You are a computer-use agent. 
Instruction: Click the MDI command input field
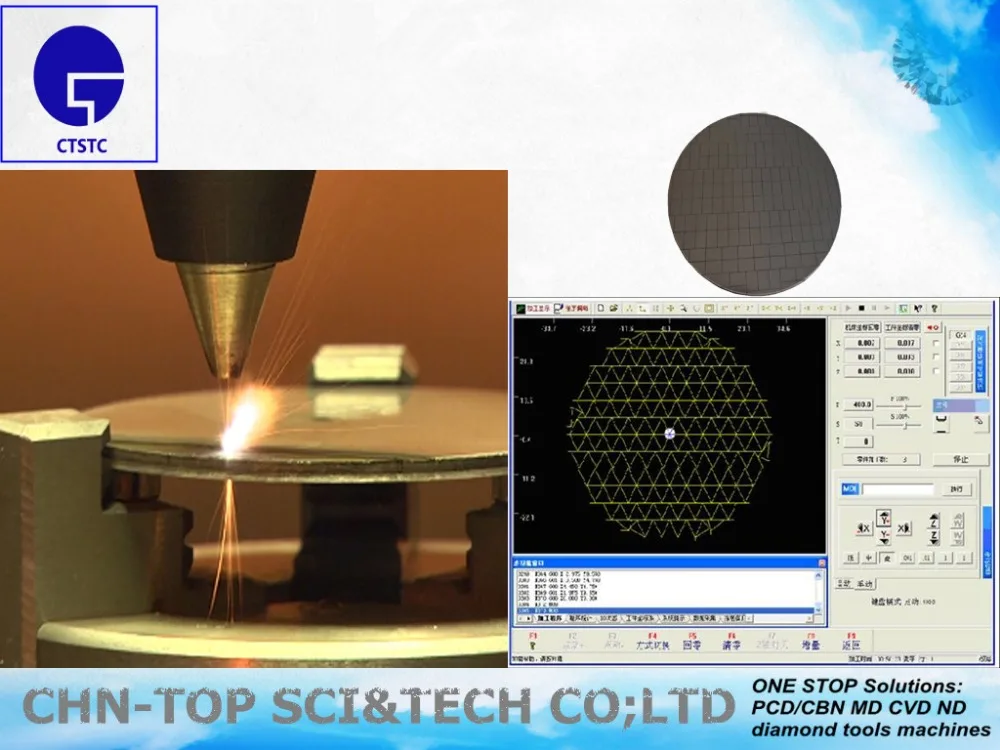(x=898, y=489)
